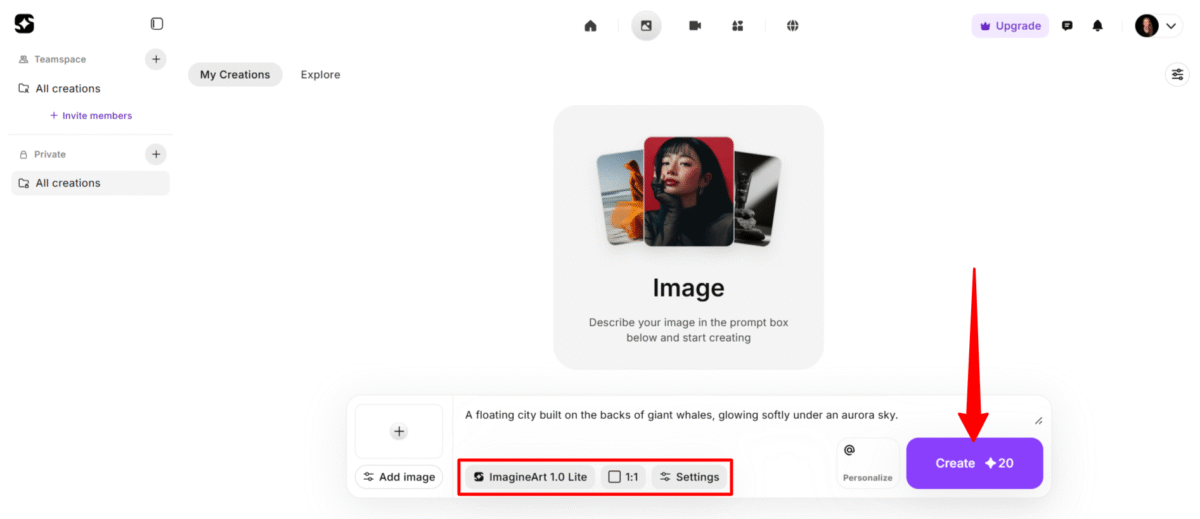This screenshot has height=519, width=1200.
Task: Click the Teamspace section label
Action: pyautogui.click(x=60, y=59)
